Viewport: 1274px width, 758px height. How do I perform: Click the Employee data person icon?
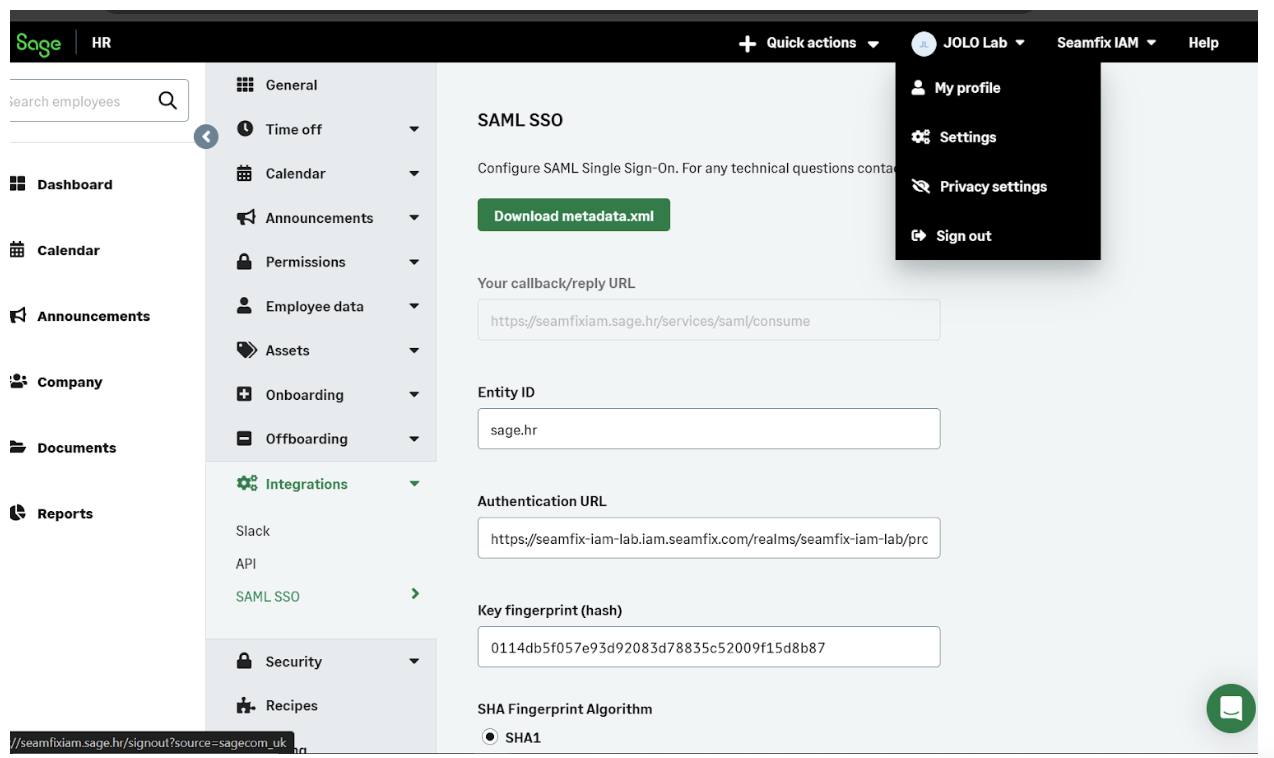tap(244, 305)
